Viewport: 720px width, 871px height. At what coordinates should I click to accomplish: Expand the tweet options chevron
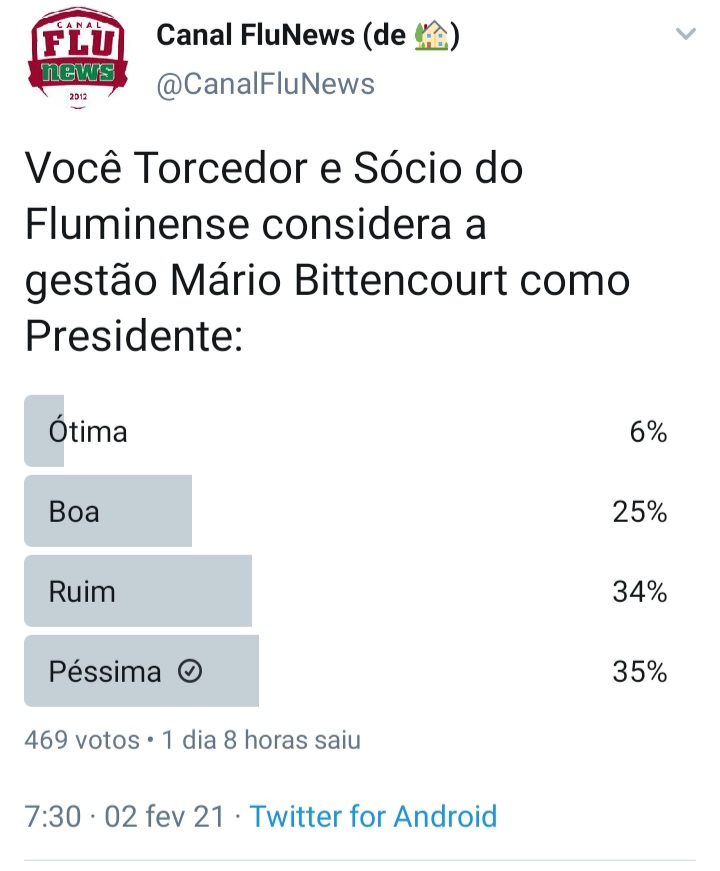686,34
